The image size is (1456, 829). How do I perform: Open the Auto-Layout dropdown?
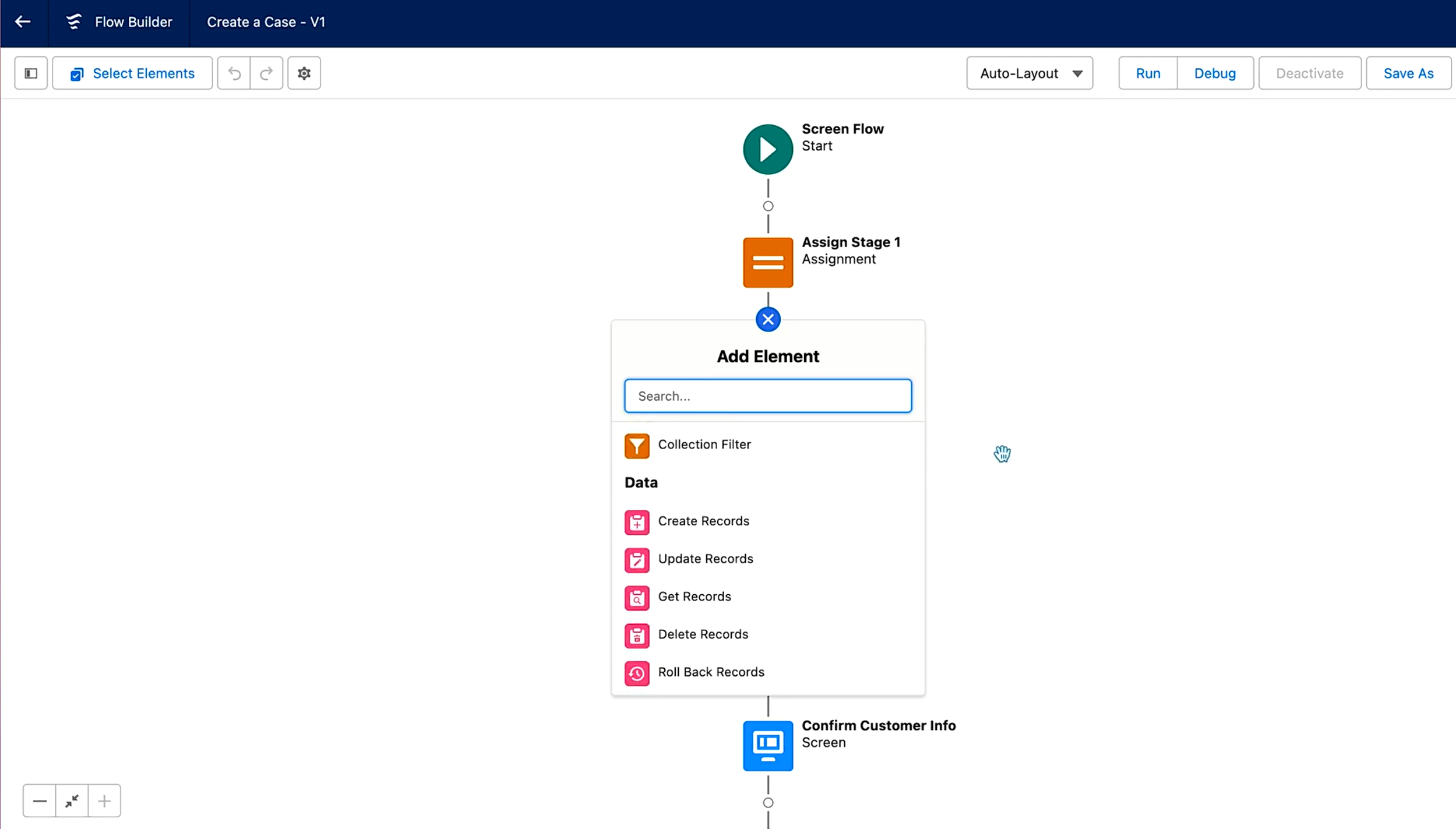[1030, 73]
